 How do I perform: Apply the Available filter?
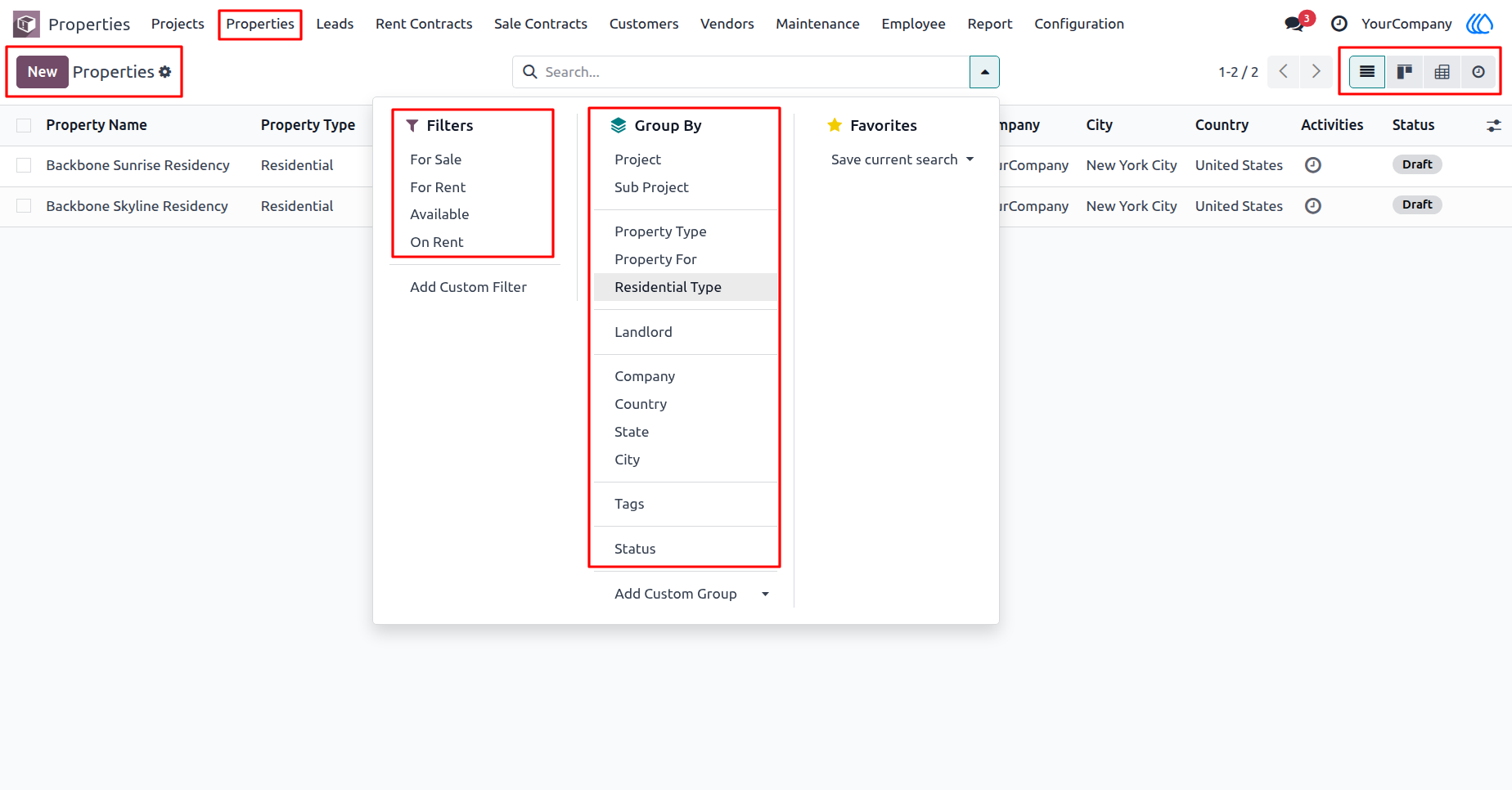click(x=439, y=214)
